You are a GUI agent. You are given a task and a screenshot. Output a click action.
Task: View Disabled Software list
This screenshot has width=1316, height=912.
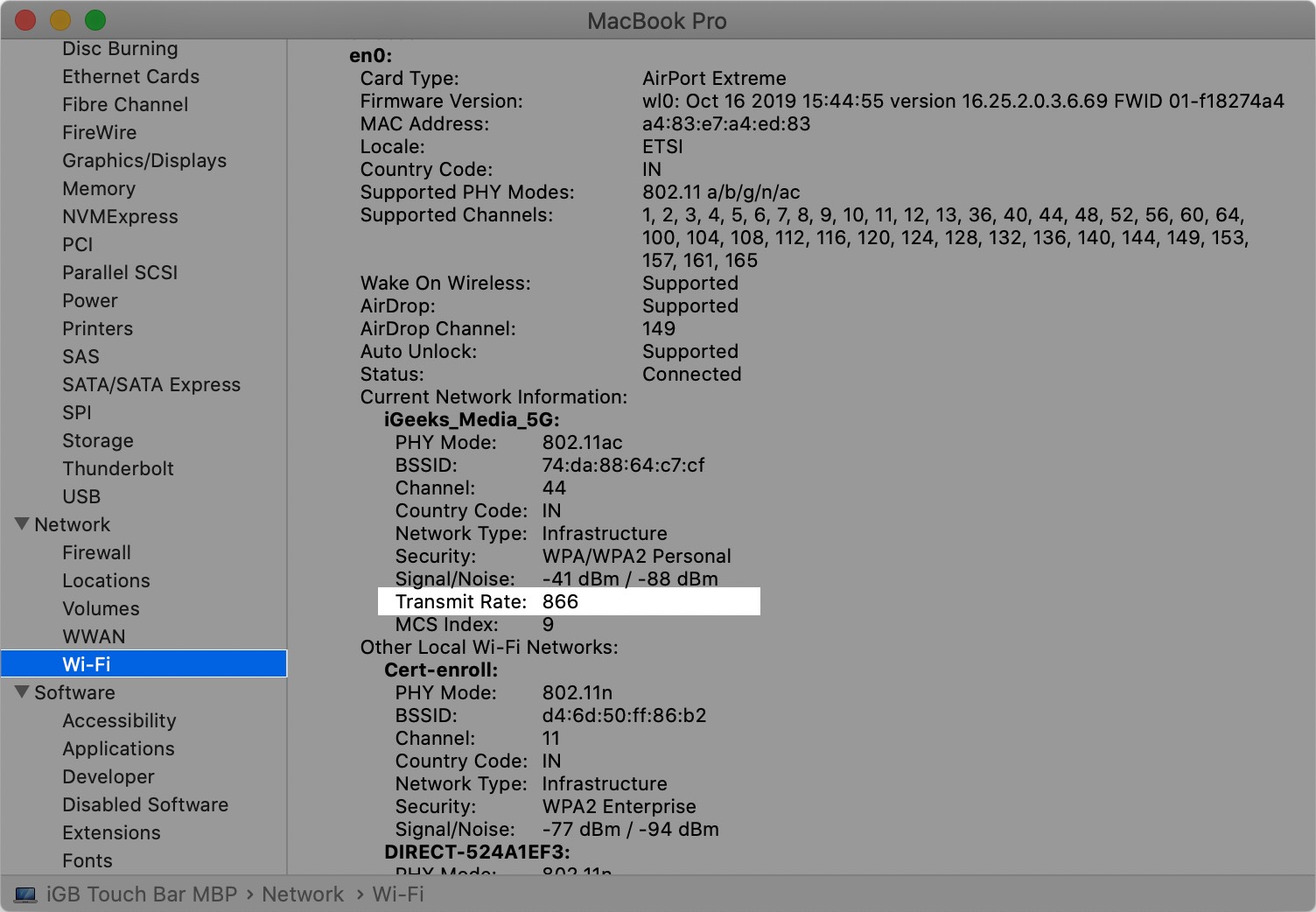tap(145, 804)
